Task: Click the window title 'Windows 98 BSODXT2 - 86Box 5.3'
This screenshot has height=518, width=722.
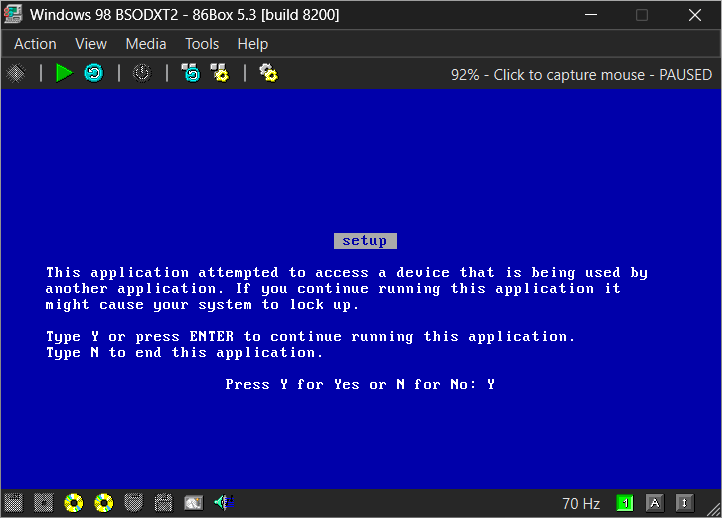Action: point(185,15)
